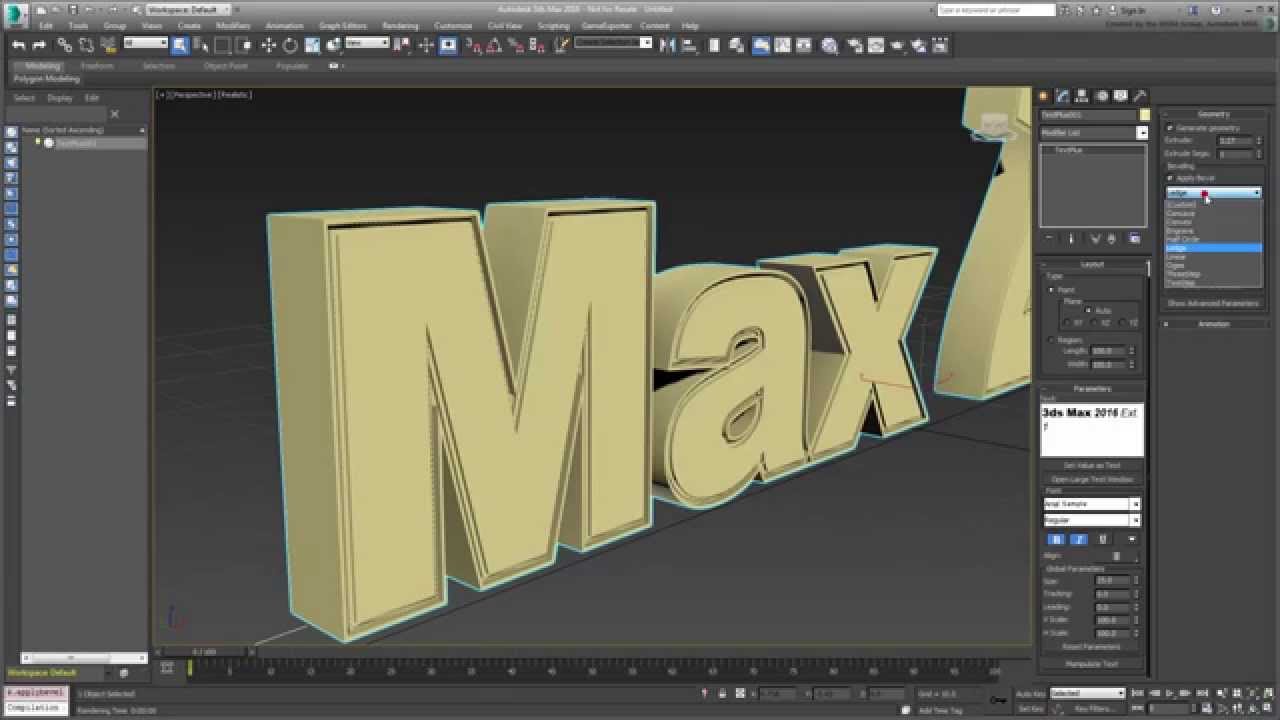This screenshot has height=720, width=1280.
Task: Select the Auto plane radio button
Action: [x=1089, y=311]
